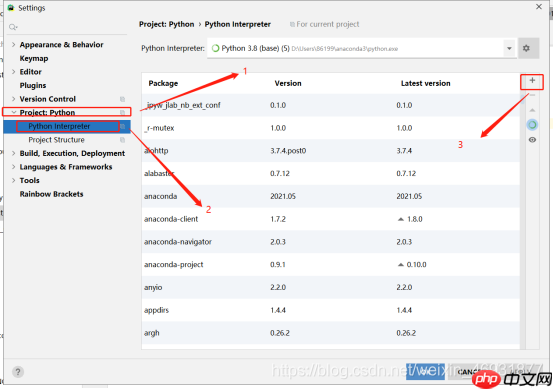Select the anaconda-client package row

pyautogui.click(x=330, y=219)
